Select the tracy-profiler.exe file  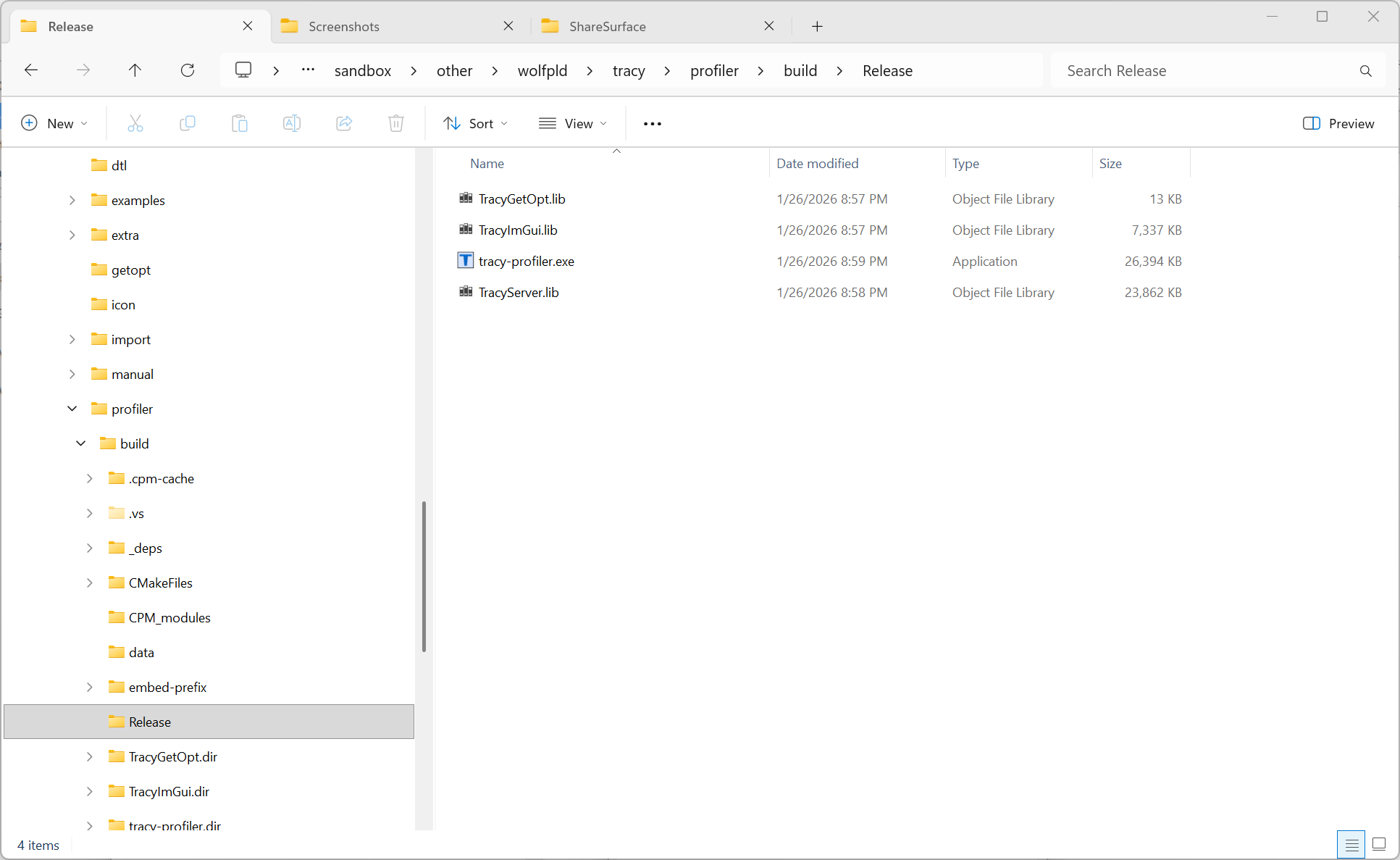click(x=526, y=262)
